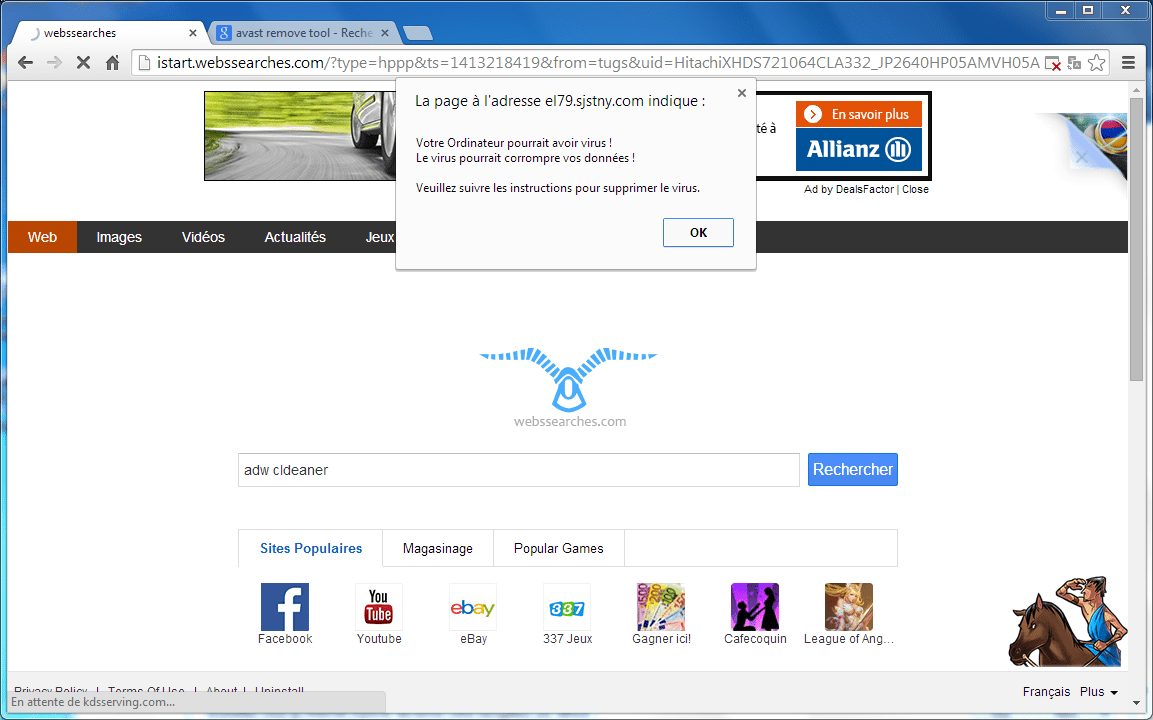Confirm the virus alert with OK
The width and height of the screenshot is (1153, 720).
(698, 232)
